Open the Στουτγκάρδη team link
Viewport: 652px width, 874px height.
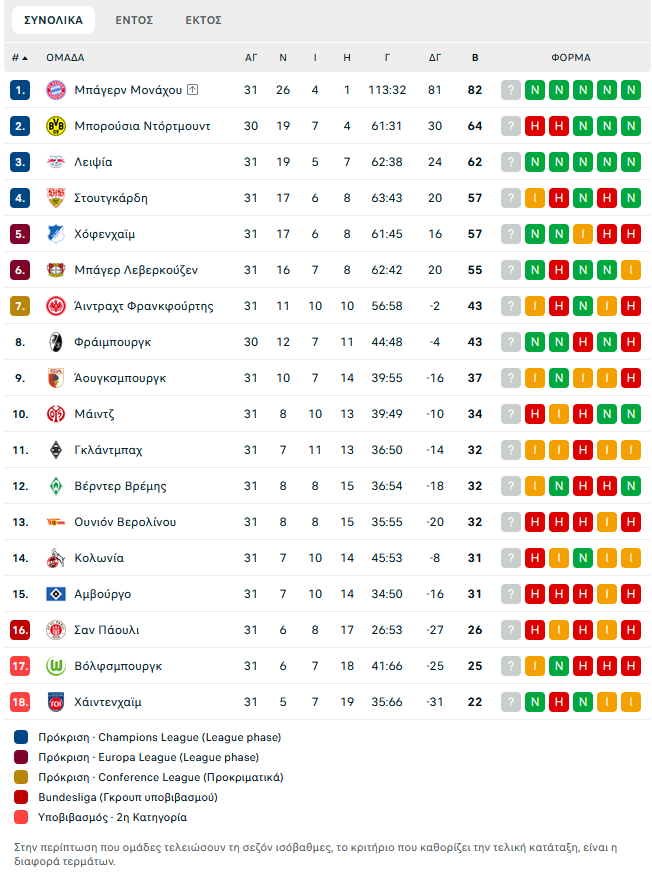(x=111, y=198)
